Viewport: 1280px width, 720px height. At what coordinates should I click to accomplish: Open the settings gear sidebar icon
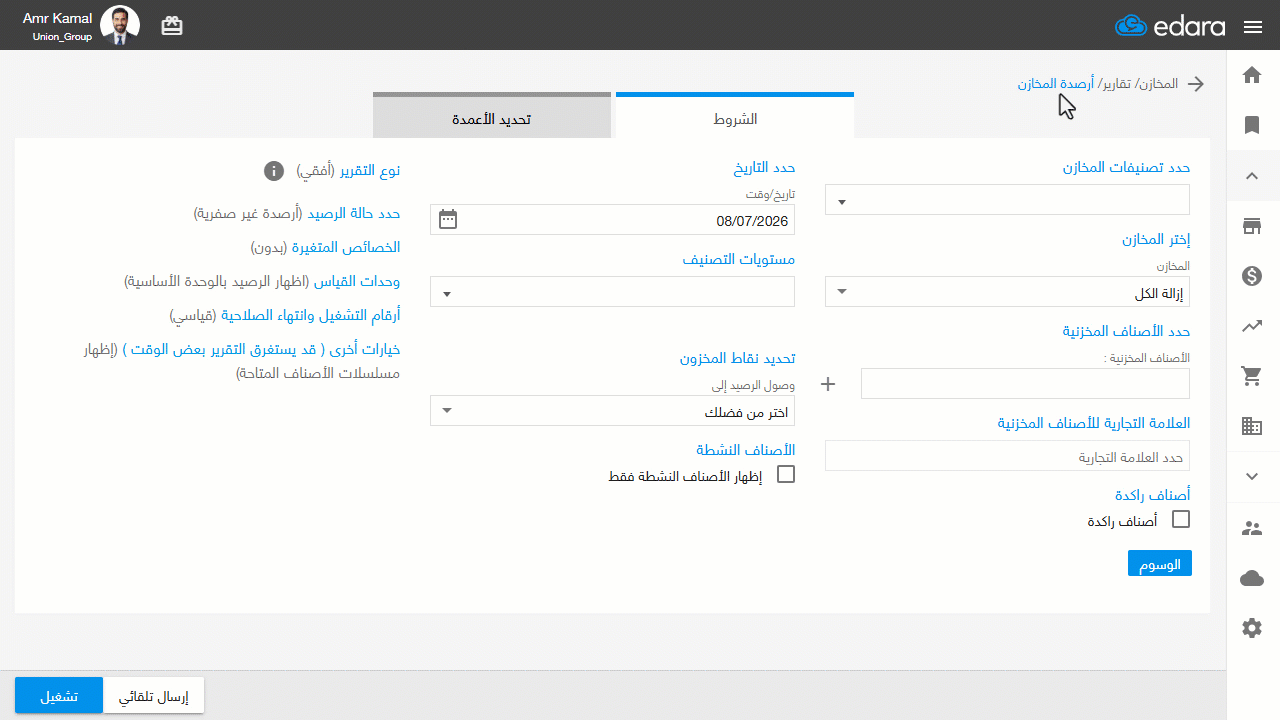[1252, 628]
